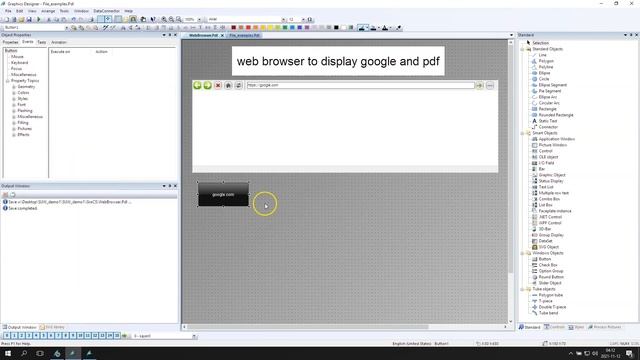Select the T-piece tube object
640x360 pixels.
[545, 301]
